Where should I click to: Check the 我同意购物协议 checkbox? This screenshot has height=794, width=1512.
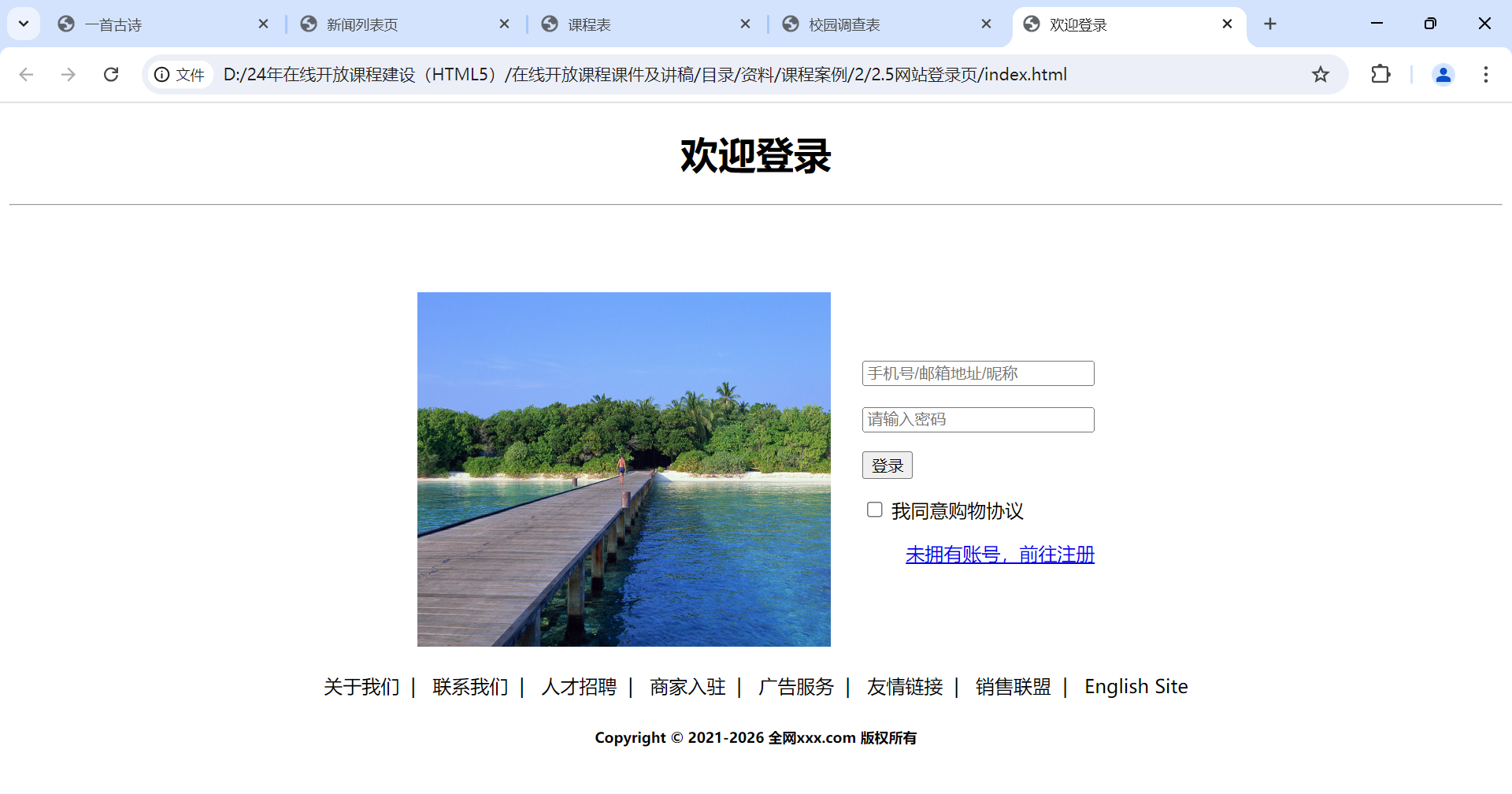(x=874, y=510)
